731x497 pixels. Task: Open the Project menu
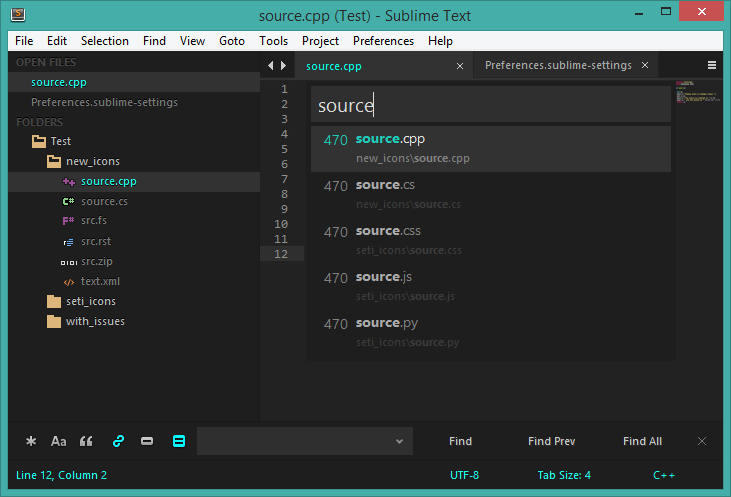tap(320, 41)
